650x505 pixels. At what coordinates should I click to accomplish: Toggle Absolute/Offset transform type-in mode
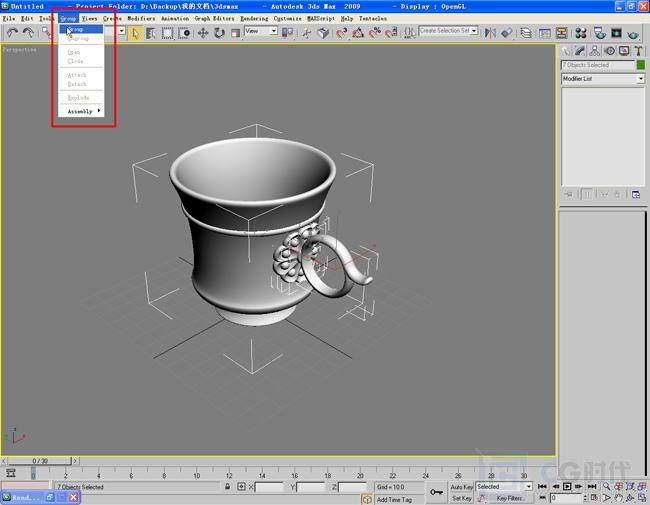point(241,487)
